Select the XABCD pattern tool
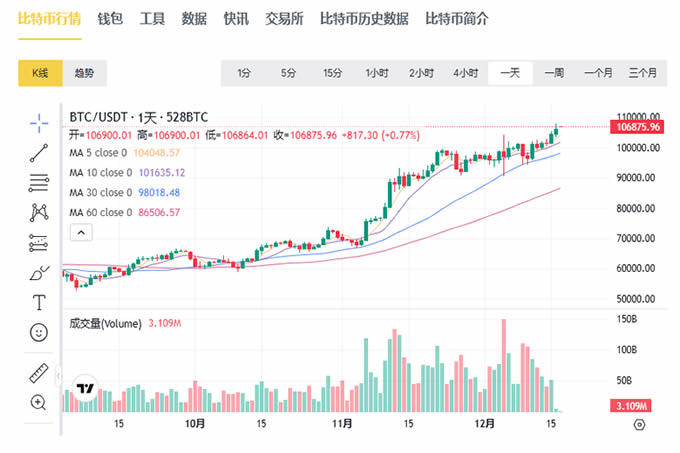 click(x=39, y=212)
